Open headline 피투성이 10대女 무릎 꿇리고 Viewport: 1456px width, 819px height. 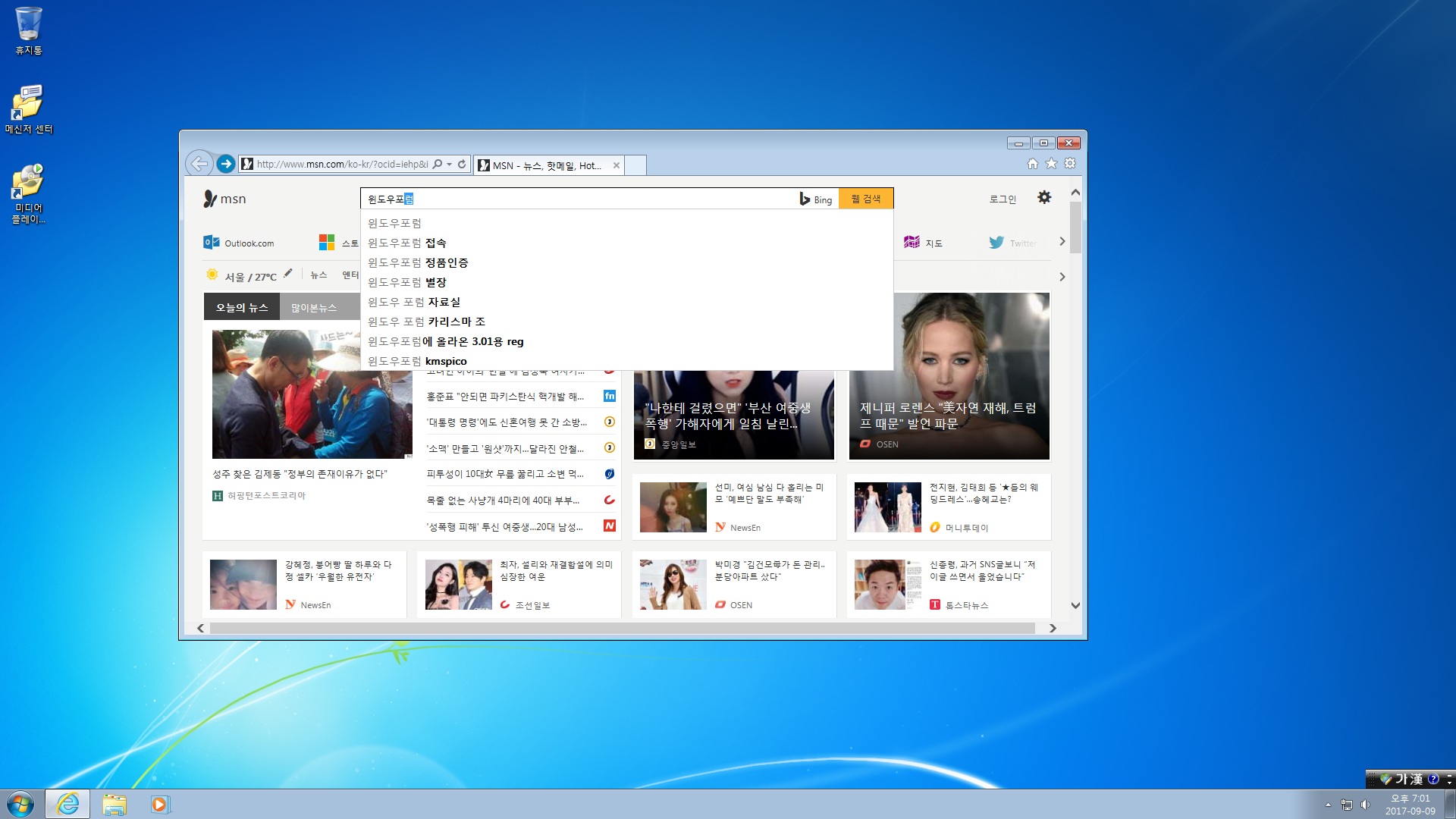point(505,474)
